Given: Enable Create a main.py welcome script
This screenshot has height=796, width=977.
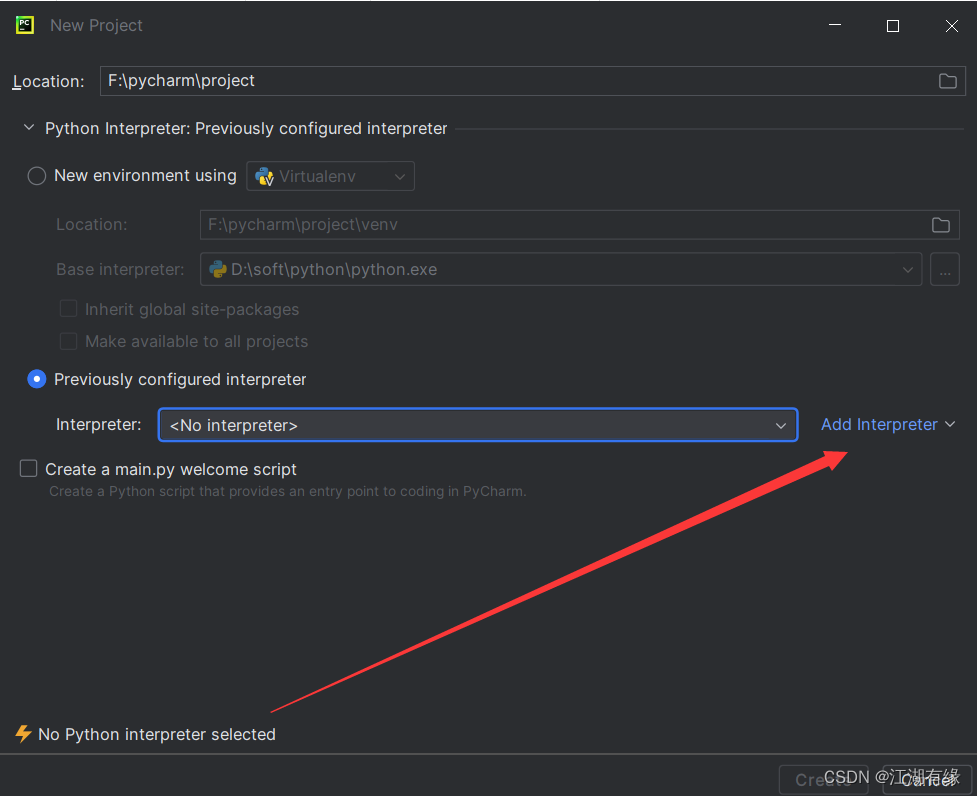Looking at the screenshot, I should (x=29, y=468).
